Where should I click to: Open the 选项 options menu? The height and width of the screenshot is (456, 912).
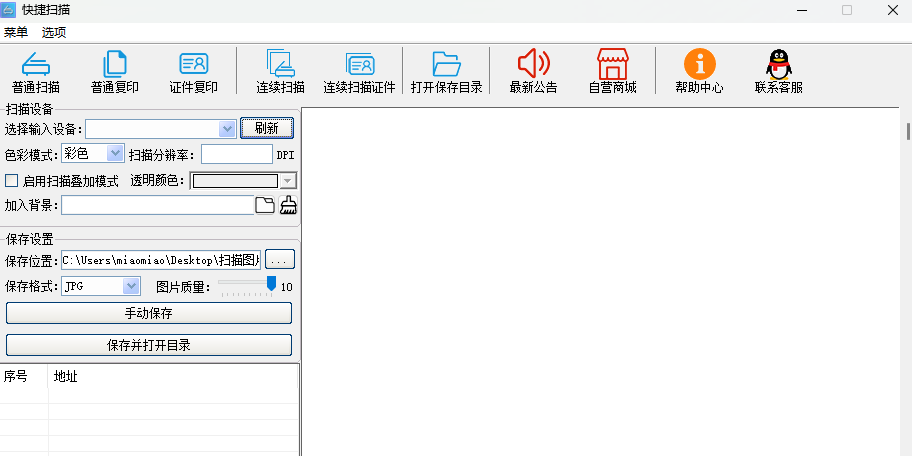coord(54,32)
